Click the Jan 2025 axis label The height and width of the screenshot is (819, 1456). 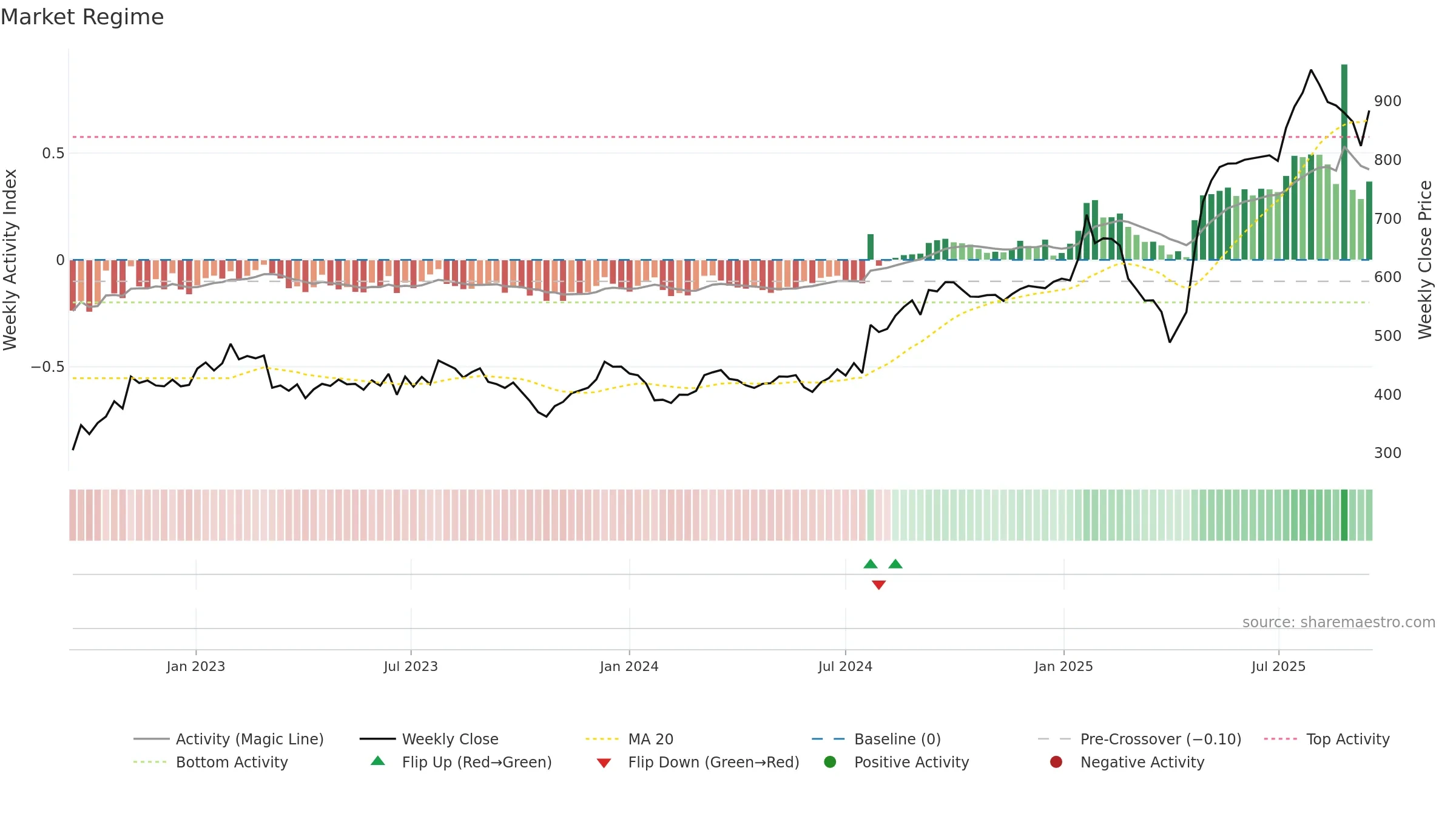pyautogui.click(x=1063, y=667)
